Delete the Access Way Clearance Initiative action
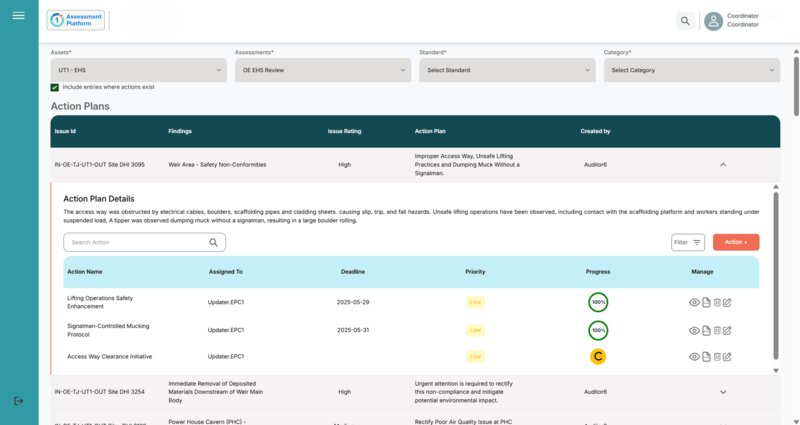The image size is (800, 425). click(x=716, y=357)
